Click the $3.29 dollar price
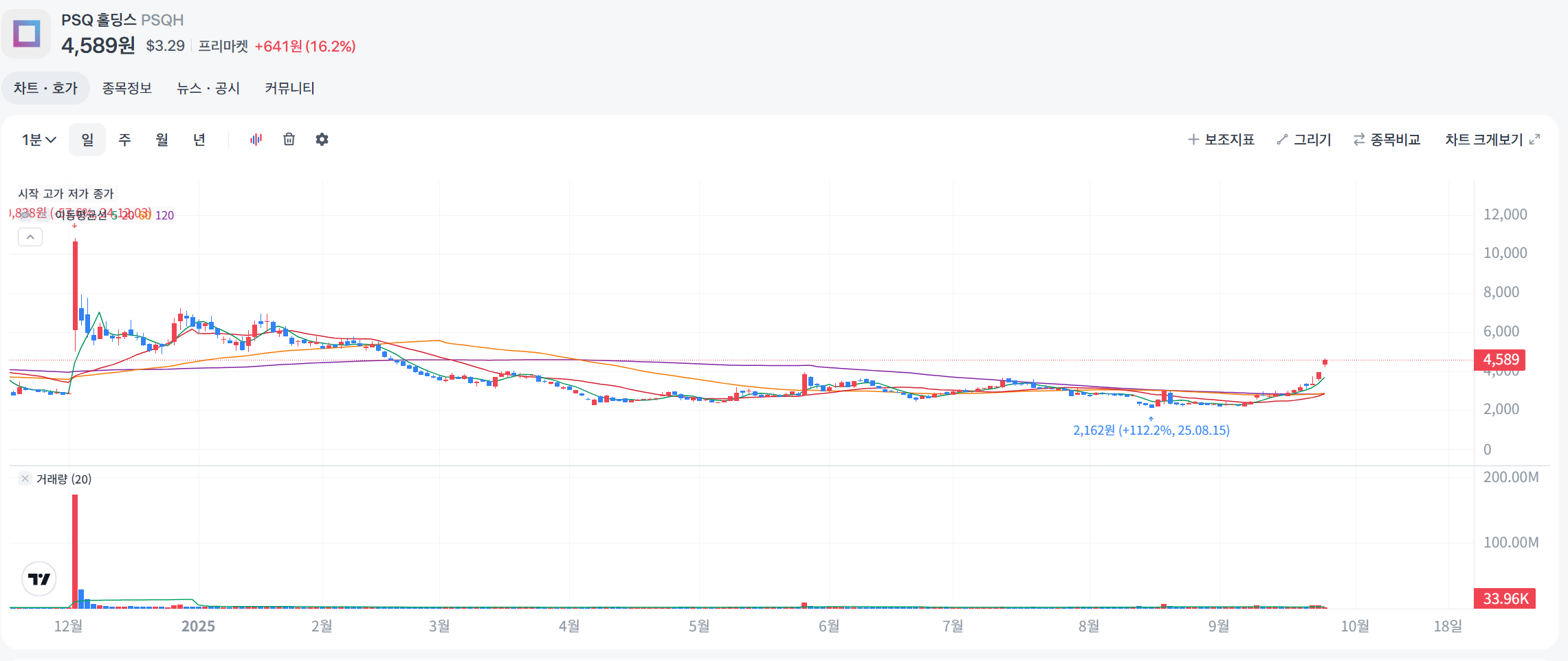The height and width of the screenshot is (661, 1568). tap(166, 46)
